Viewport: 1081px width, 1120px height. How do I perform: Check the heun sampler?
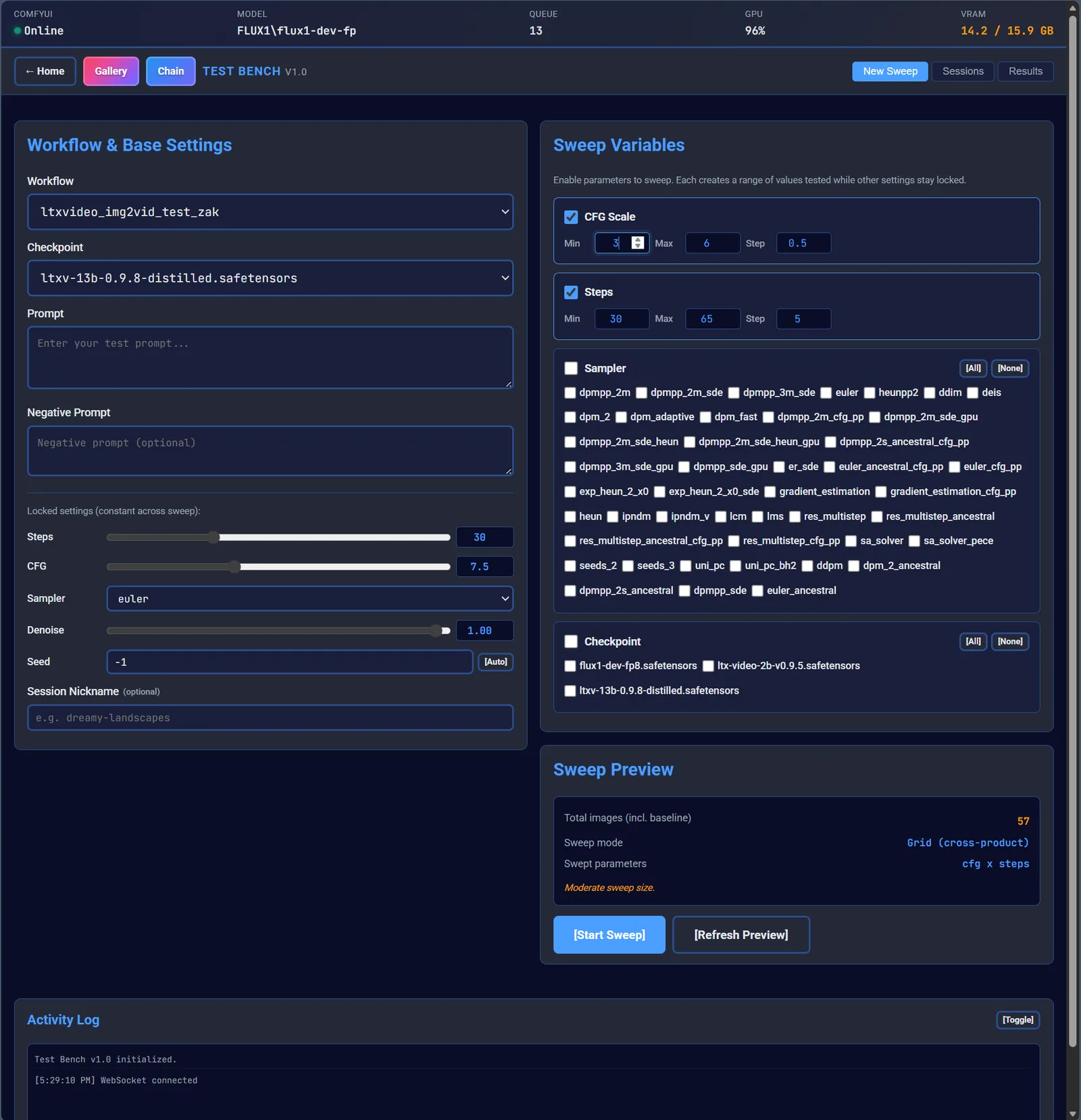pyautogui.click(x=570, y=517)
